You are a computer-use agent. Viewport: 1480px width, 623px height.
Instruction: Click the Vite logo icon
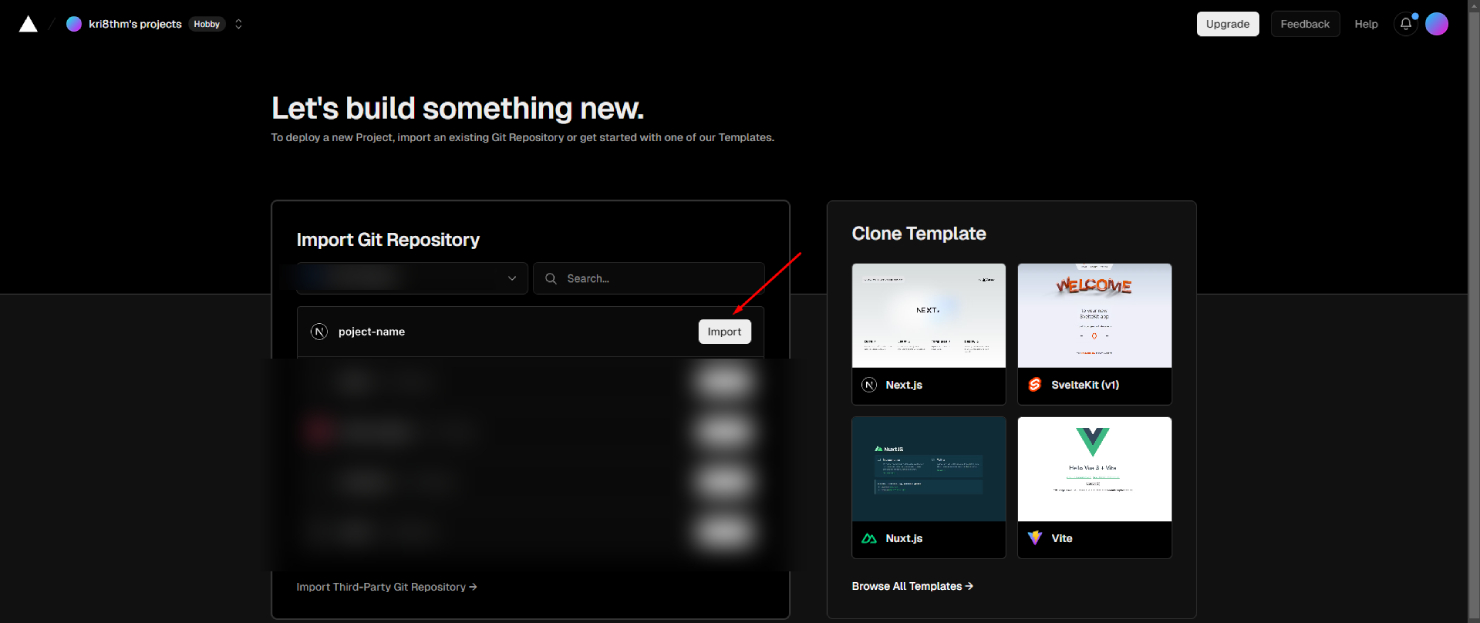point(1035,538)
